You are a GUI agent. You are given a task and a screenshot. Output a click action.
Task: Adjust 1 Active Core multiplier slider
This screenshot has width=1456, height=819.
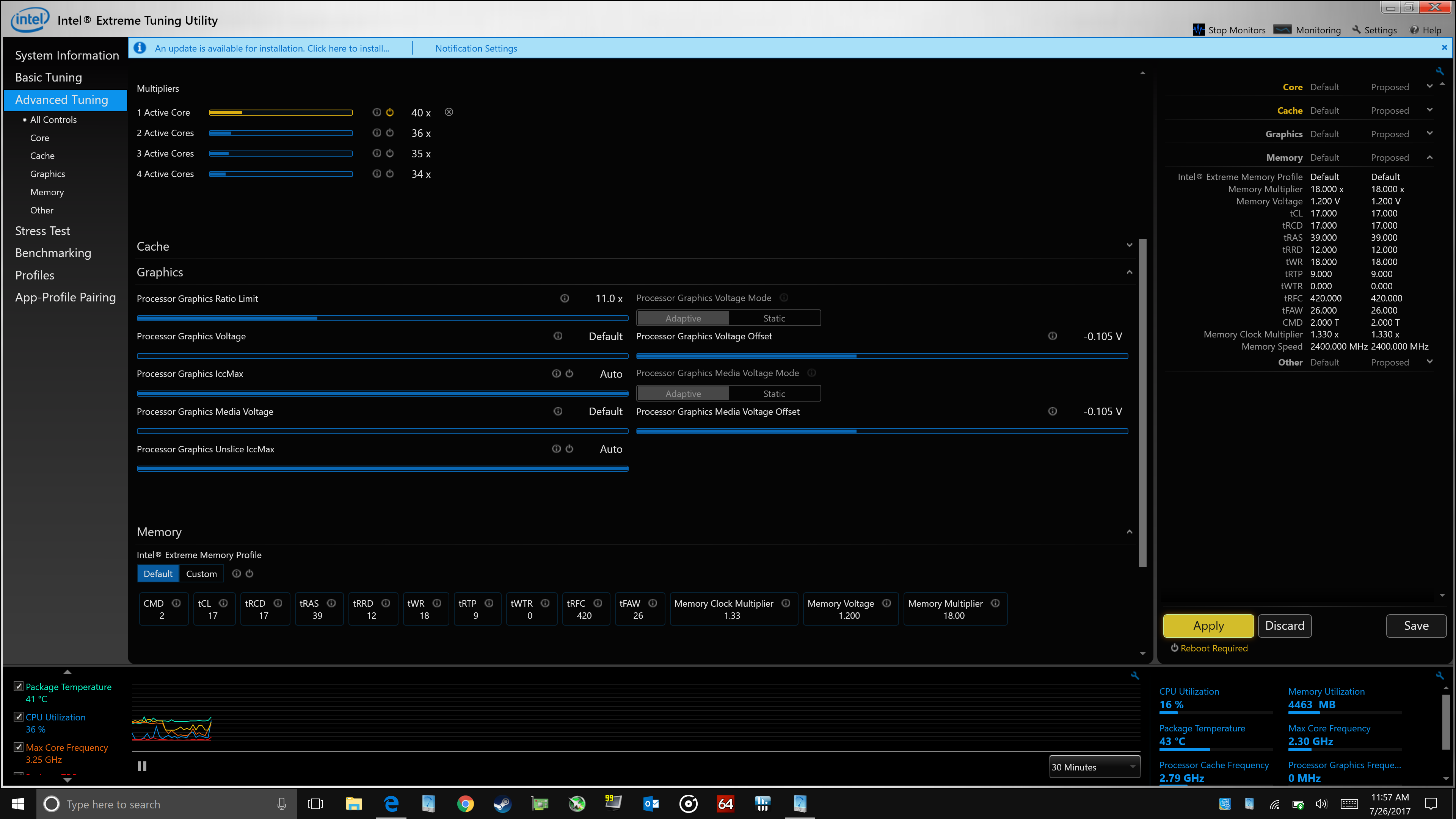pos(280,113)
